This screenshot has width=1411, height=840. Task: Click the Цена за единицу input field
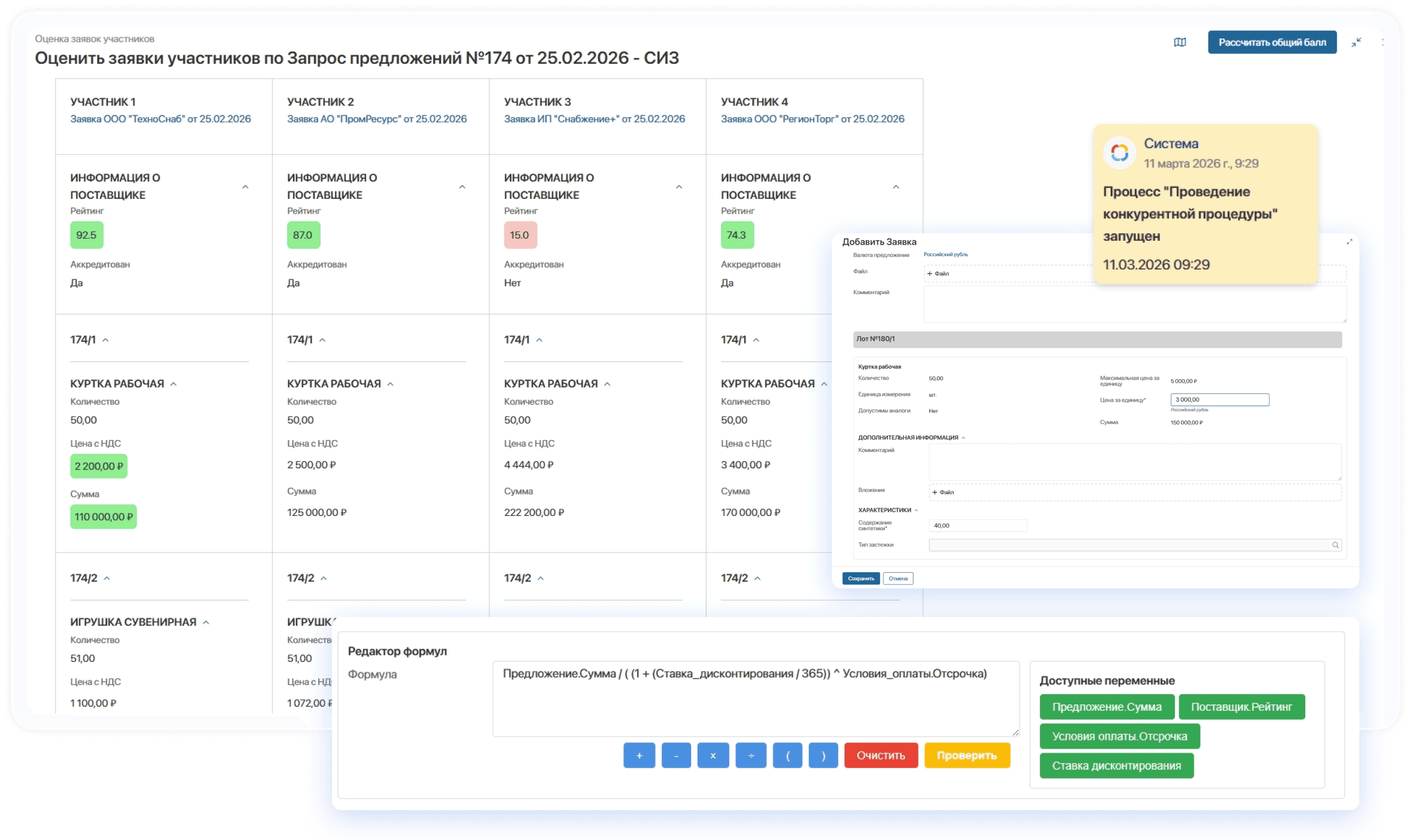coord(1219,399)
